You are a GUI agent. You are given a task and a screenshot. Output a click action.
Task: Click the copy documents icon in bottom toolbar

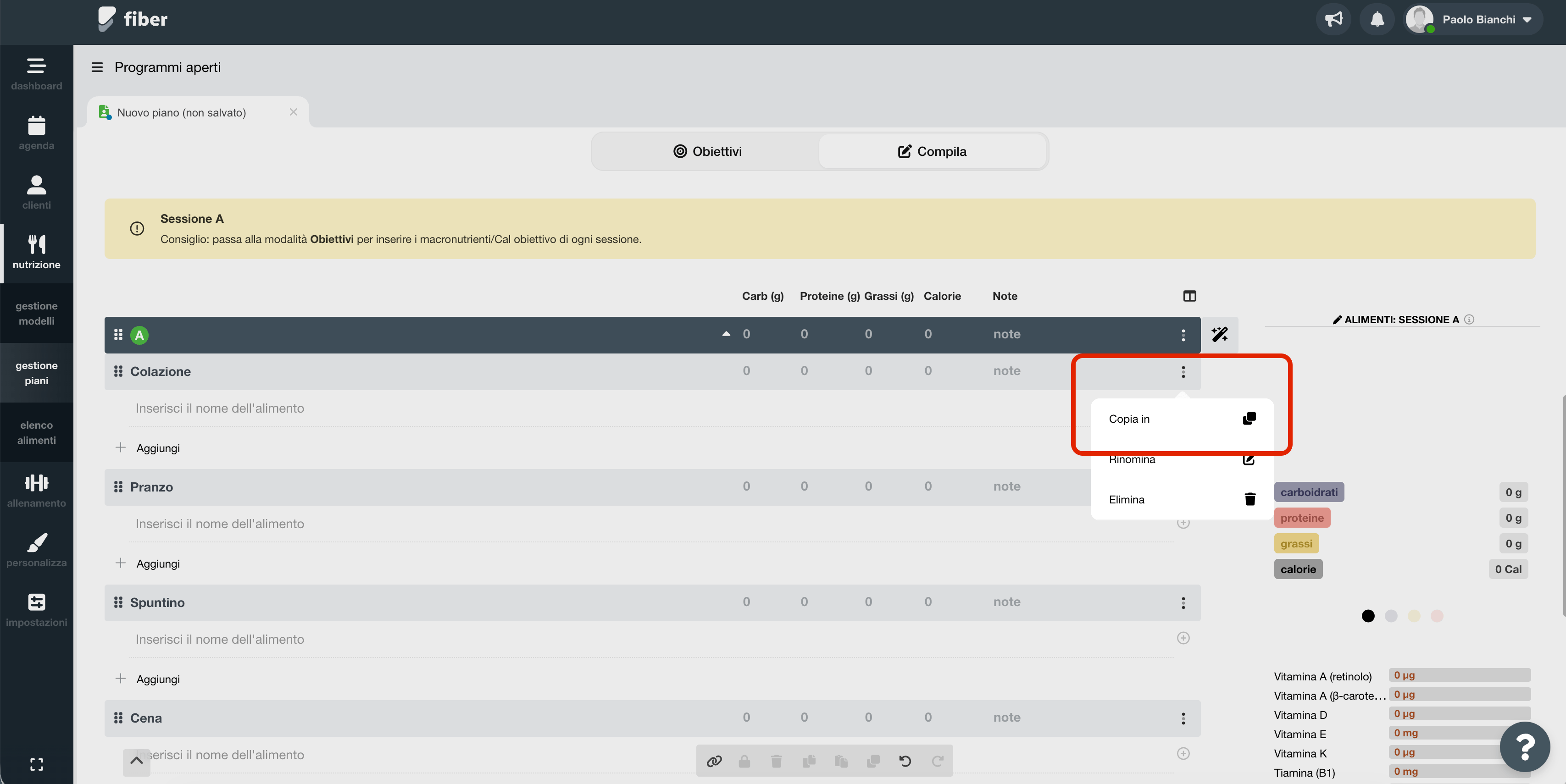[809, 761]
